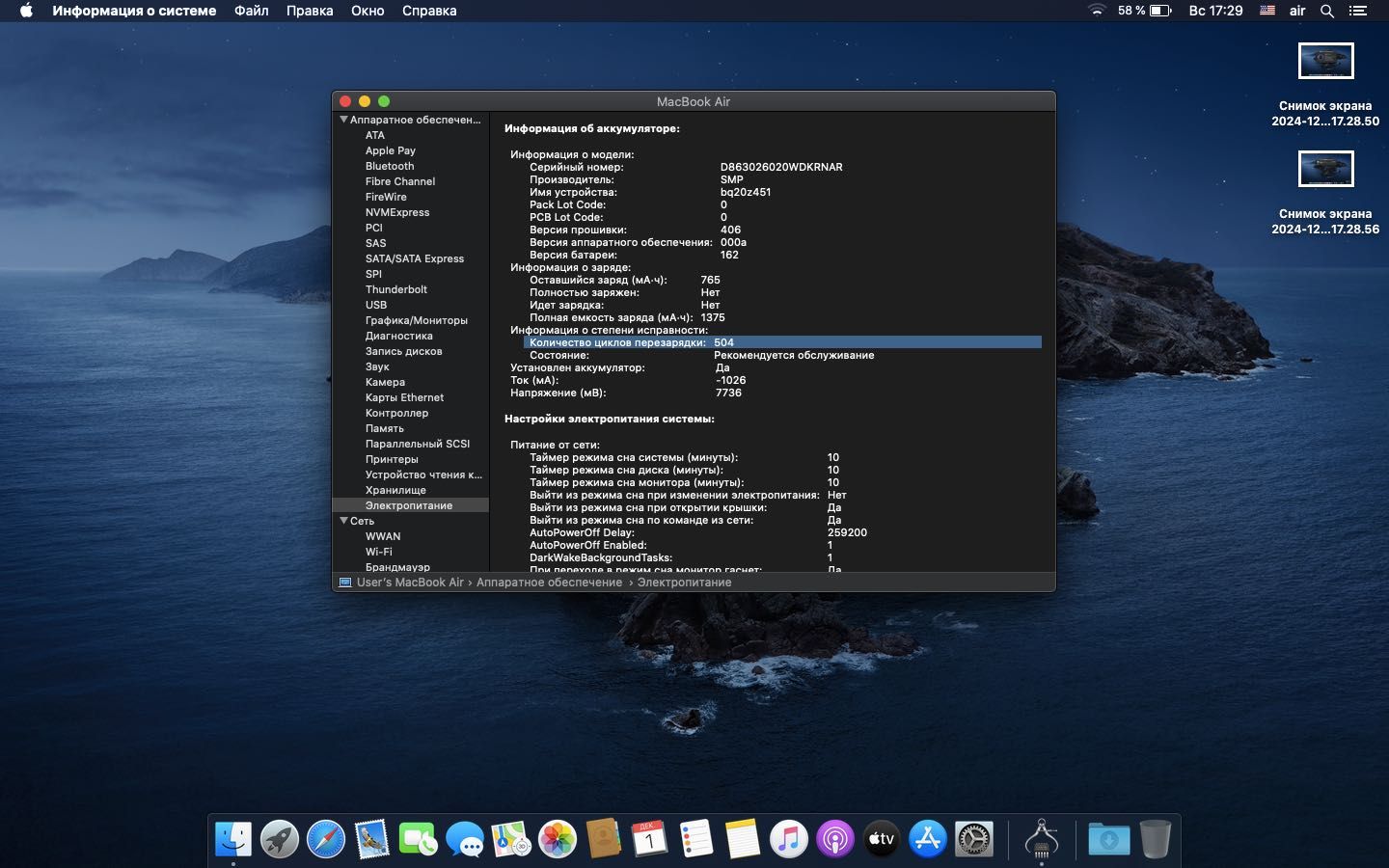
Task: Open Podcasts purple icon in dock
Action: [x=835, y=839]
